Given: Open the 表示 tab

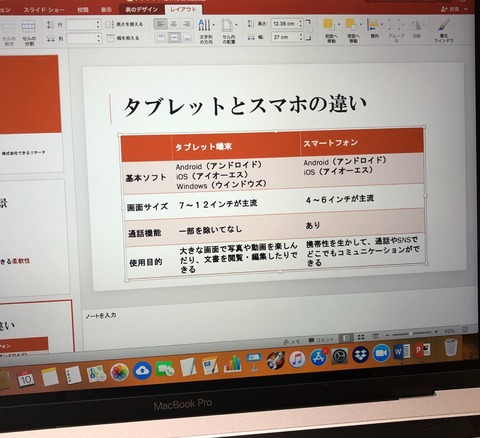Looking at the screenshot, I should (x=106, y=10).
